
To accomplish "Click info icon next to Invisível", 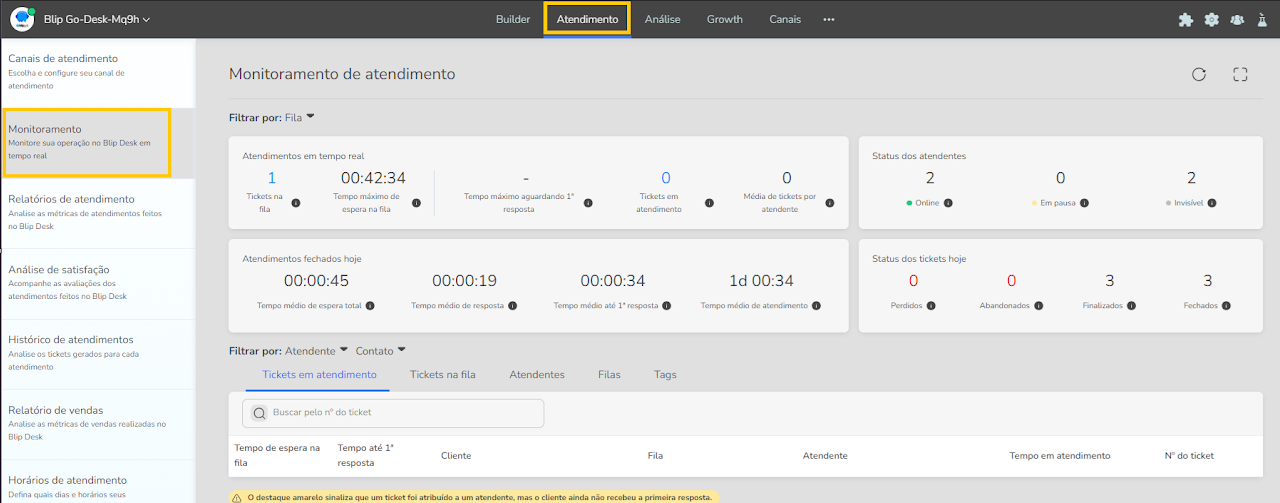I will pyautogui.click(x=1212, y=203).
